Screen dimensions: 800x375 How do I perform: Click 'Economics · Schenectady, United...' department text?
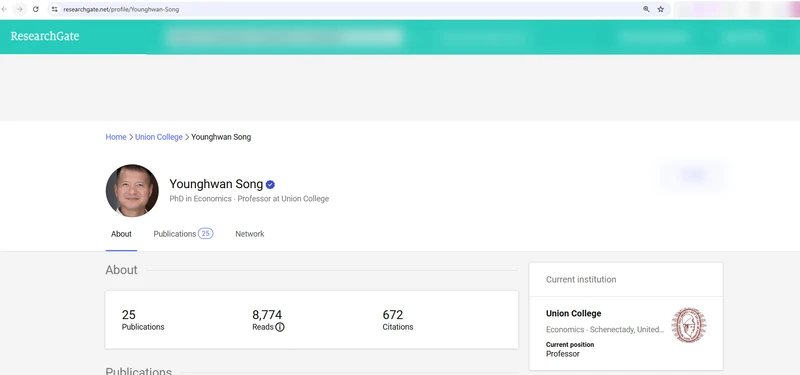tap(605, 330)
